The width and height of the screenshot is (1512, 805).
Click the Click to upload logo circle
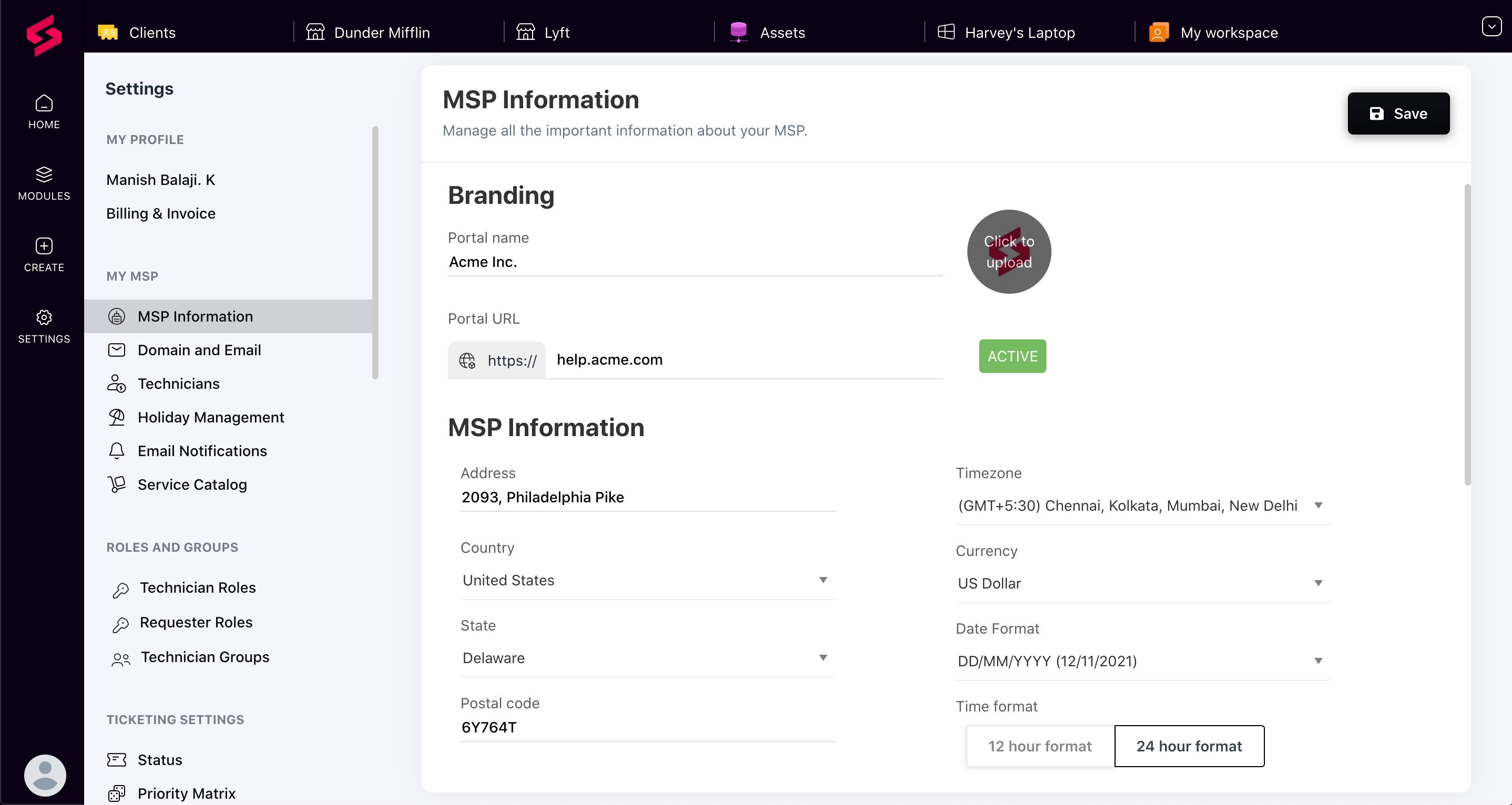pos(1008,251)
